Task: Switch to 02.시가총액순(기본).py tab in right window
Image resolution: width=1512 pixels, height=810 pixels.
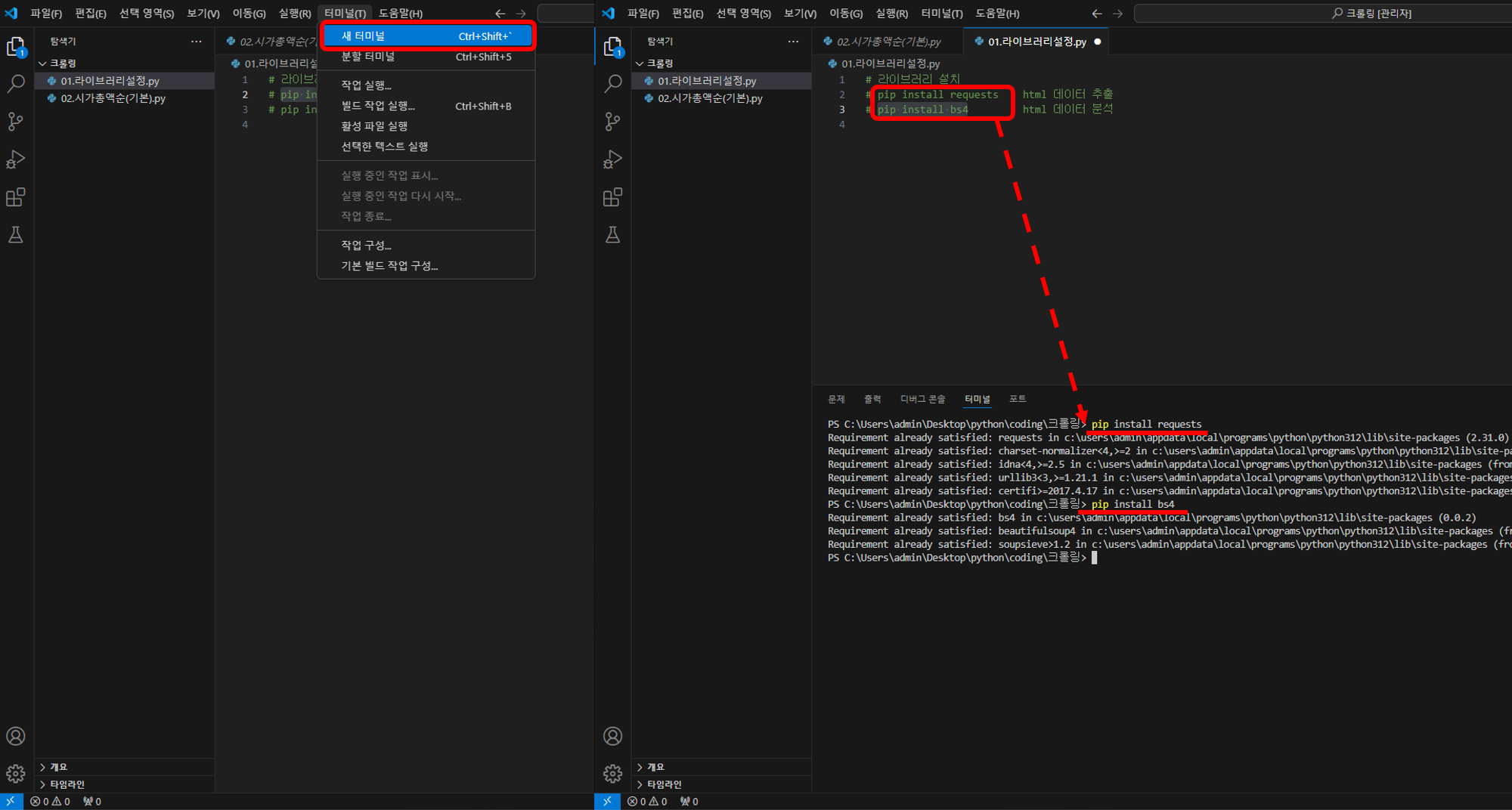Action: click(888, 42)
